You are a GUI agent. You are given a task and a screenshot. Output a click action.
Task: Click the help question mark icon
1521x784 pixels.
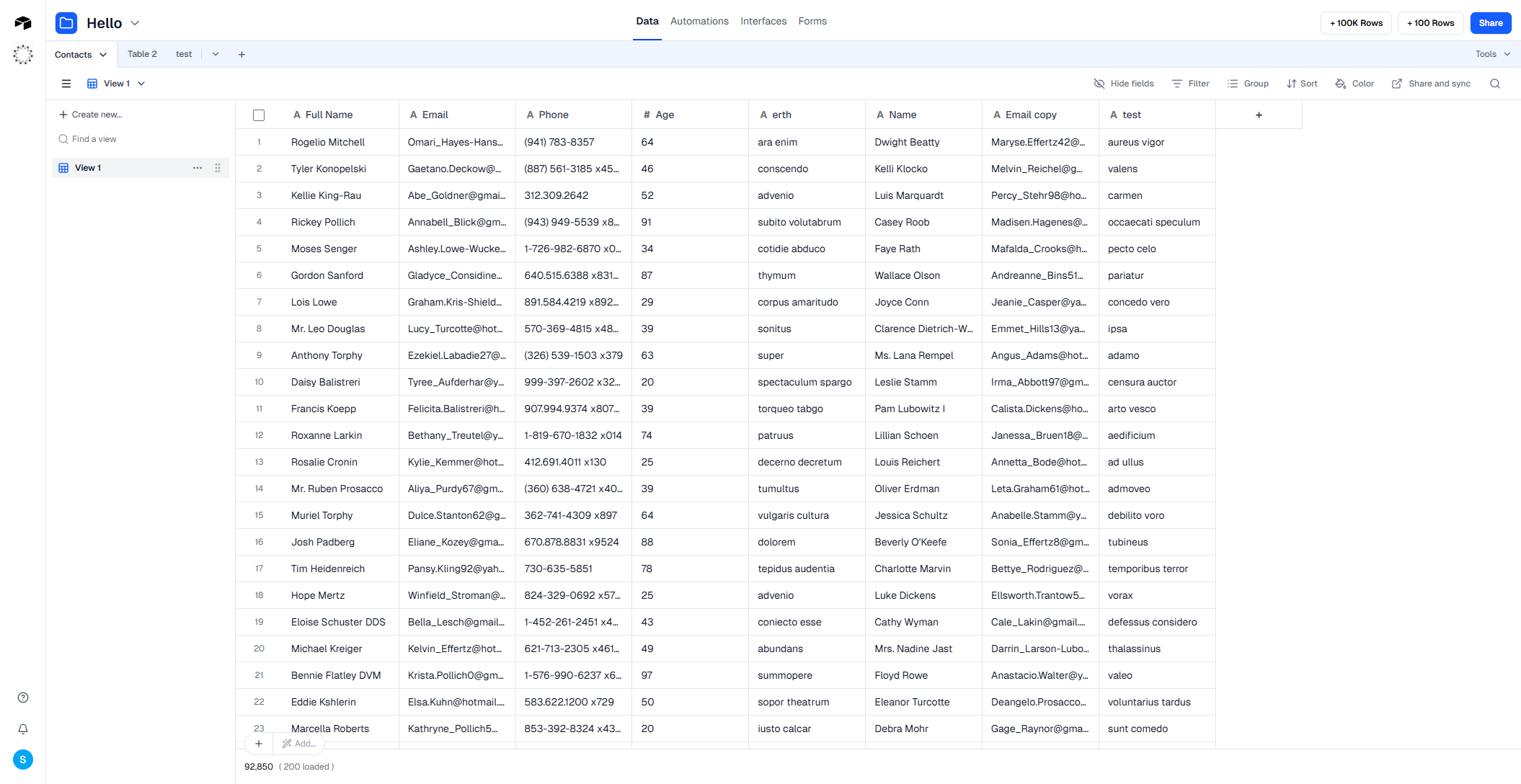tap(22, 698)
